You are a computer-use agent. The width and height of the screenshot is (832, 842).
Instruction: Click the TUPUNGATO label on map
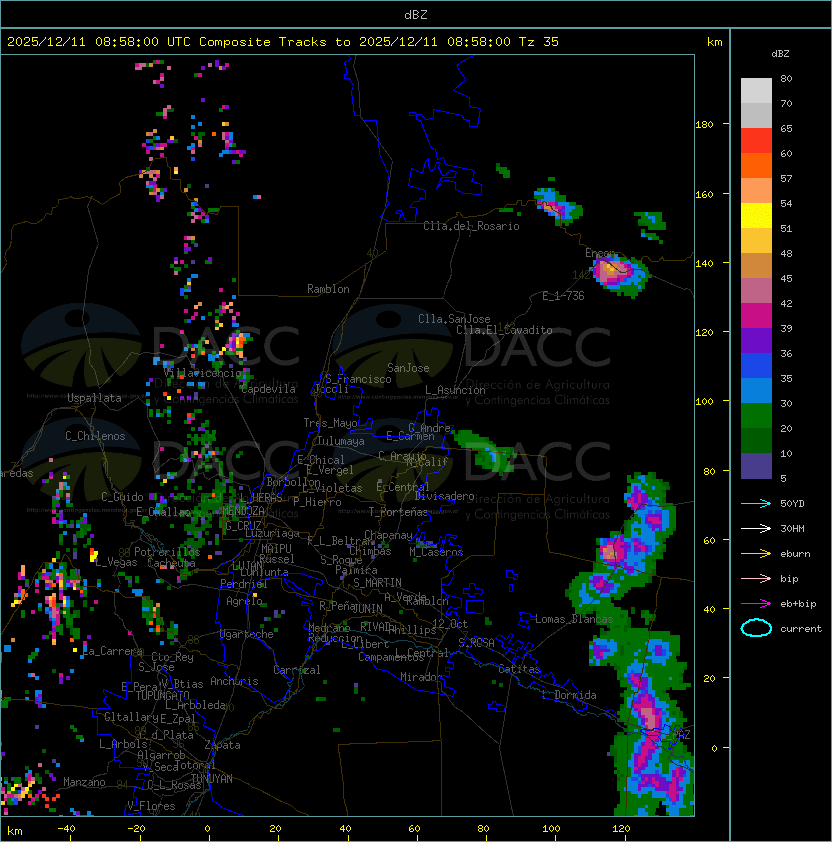(x=162, y=695)
